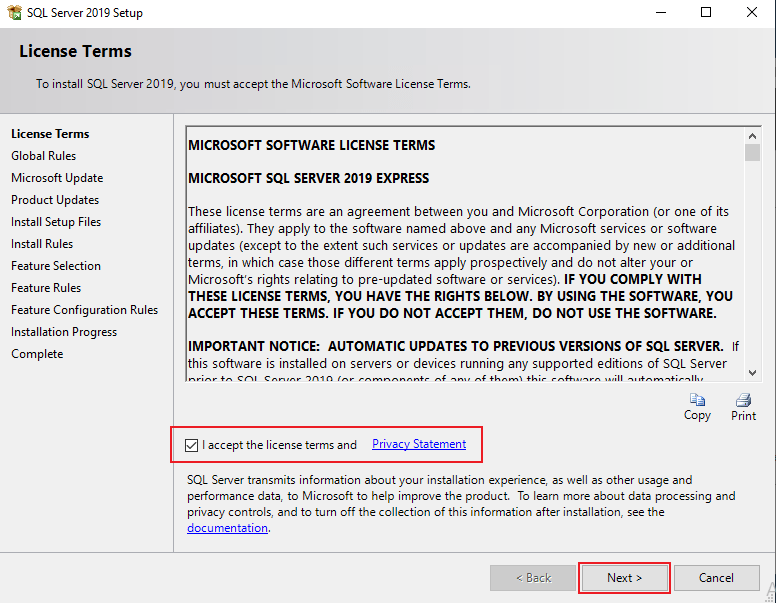Select Feature Rules step in sidebar
776x603 pixels.
(46, 288)
